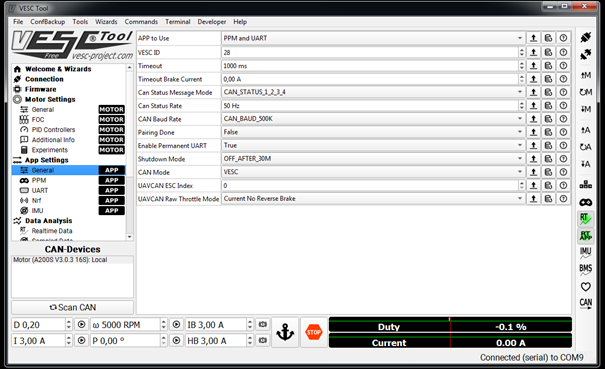Write motor configuration icon
605x369 pixels.
pos(585,109)
